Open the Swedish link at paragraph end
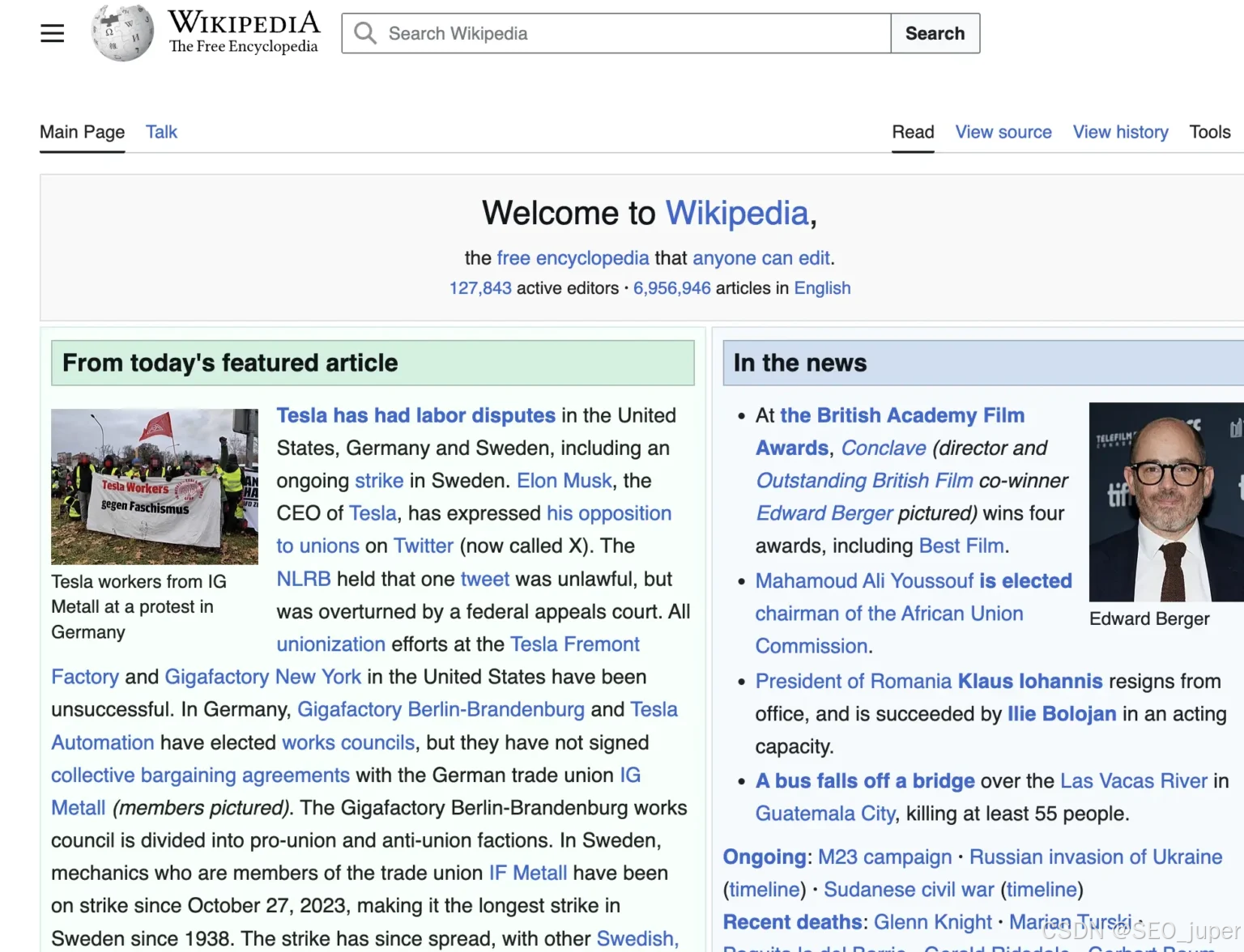 coord(637,938)
